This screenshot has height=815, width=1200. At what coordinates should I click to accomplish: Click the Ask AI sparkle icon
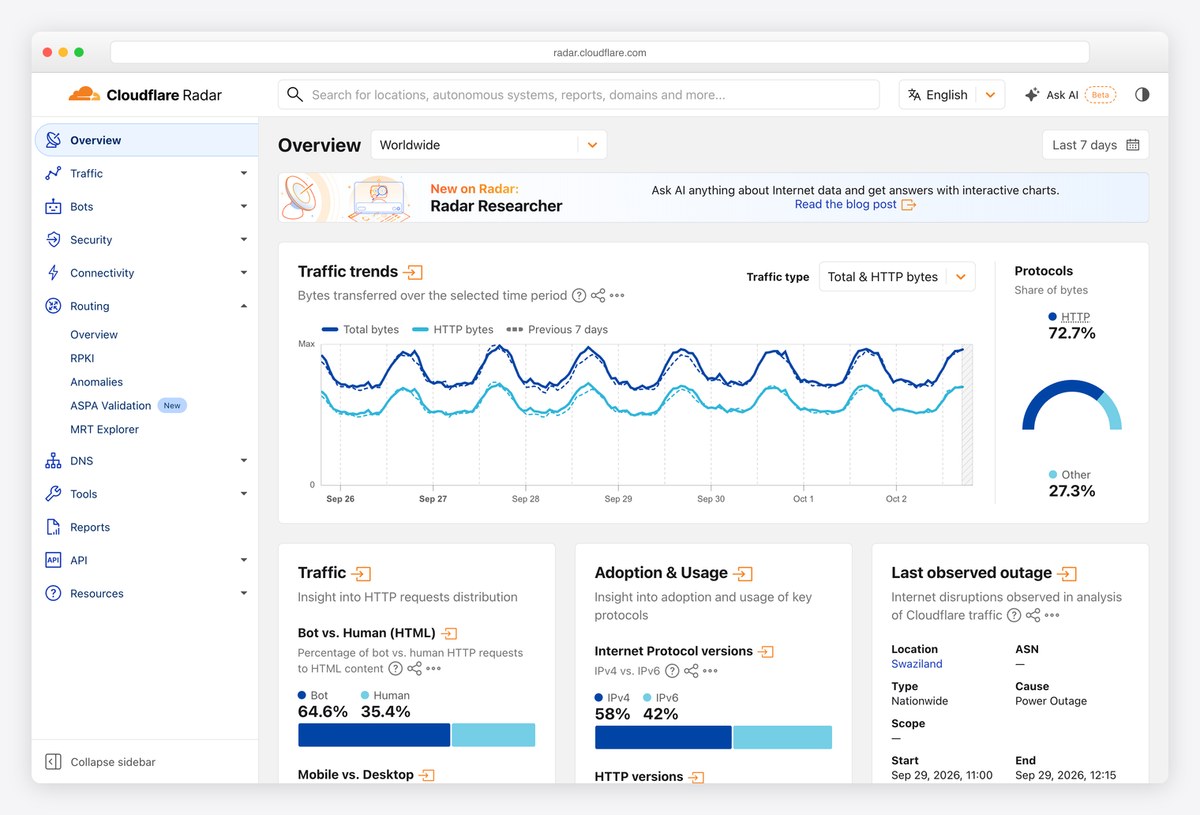coord(1032,95)
